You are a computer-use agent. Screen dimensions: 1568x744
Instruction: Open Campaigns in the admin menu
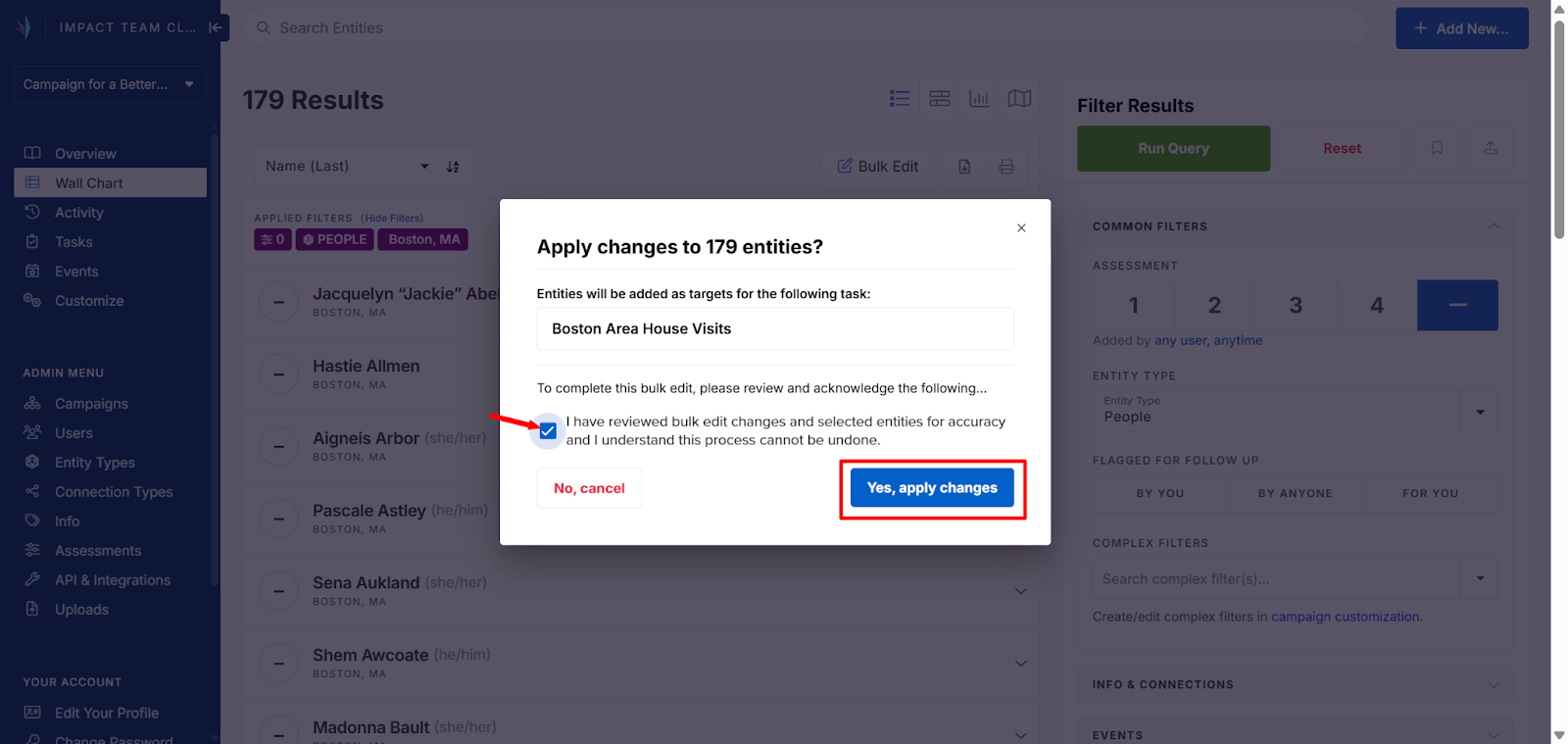pos(110,404)
